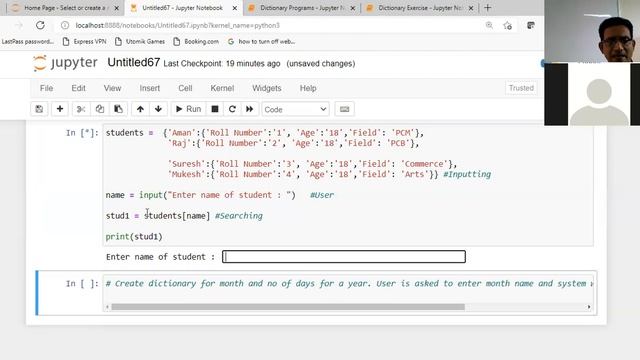Click the save and checkpoint icon
Image resolution: width=640 pixels, height=360 pixels.
point(39,109)
